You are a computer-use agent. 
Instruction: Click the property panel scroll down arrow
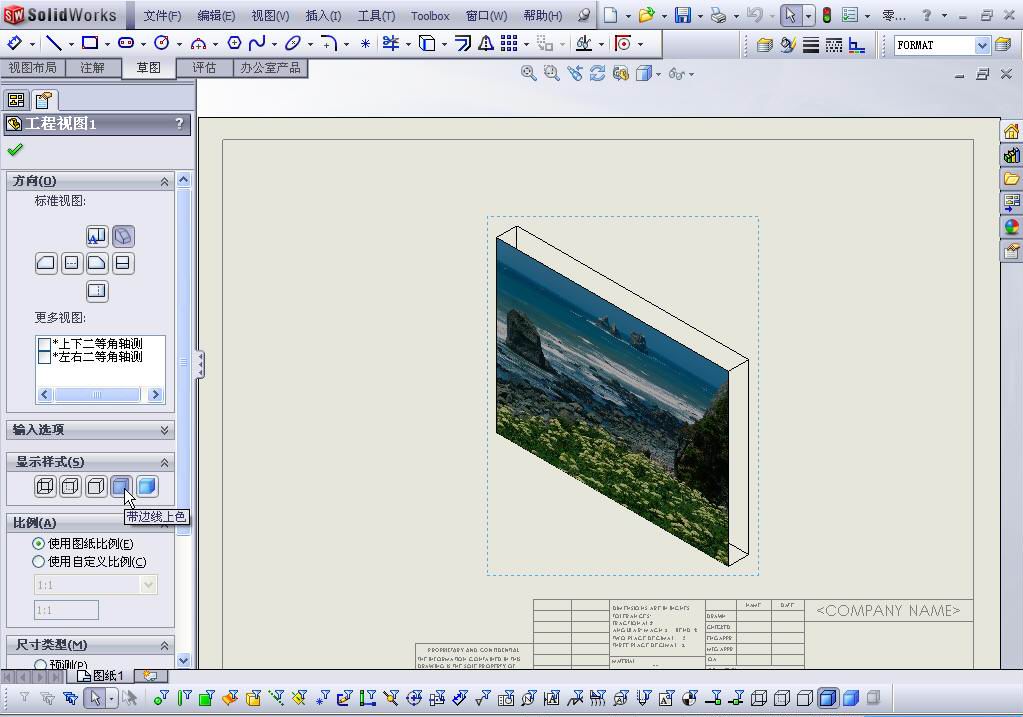coord(183,660)
